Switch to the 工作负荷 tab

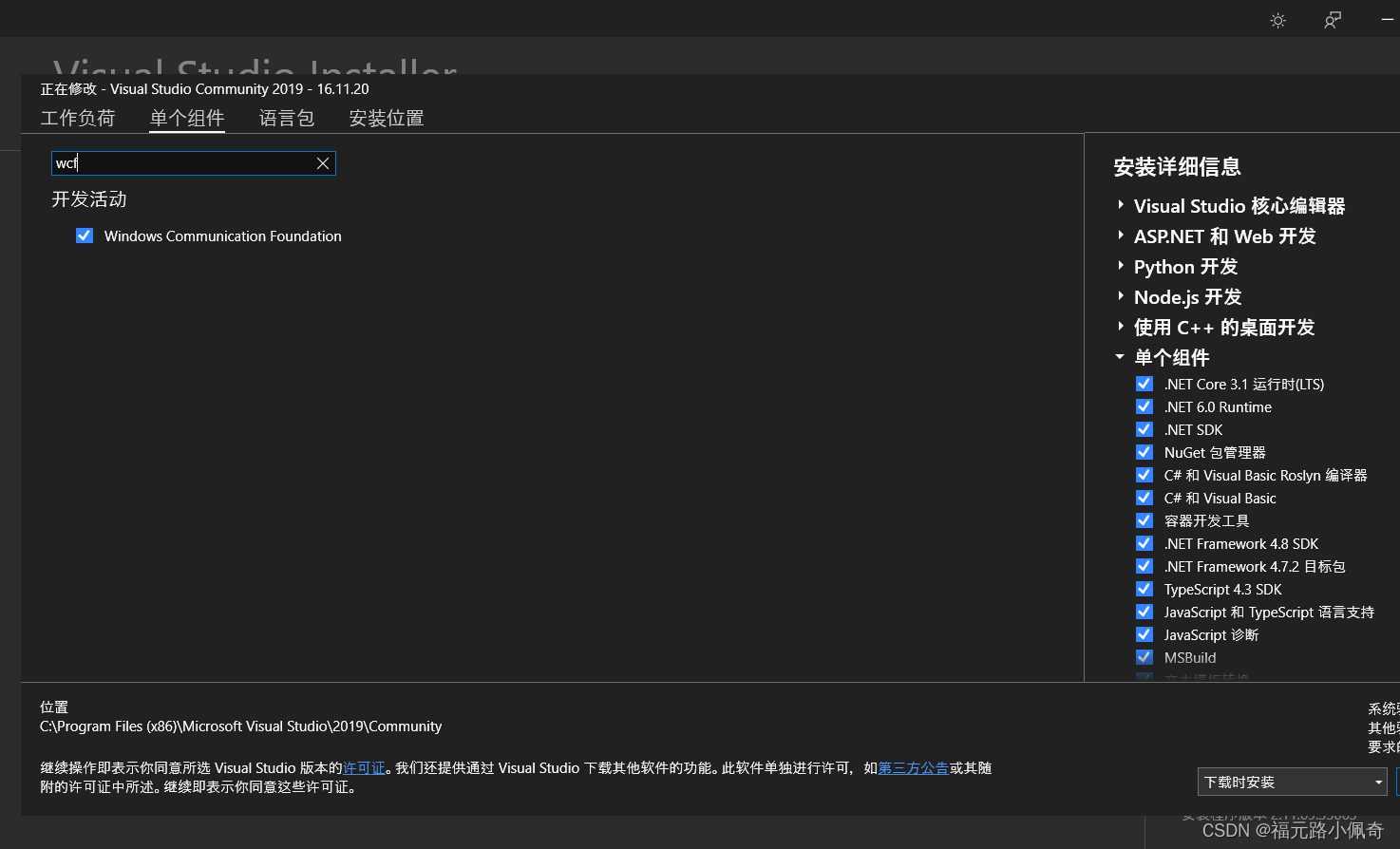pos(78,118)
